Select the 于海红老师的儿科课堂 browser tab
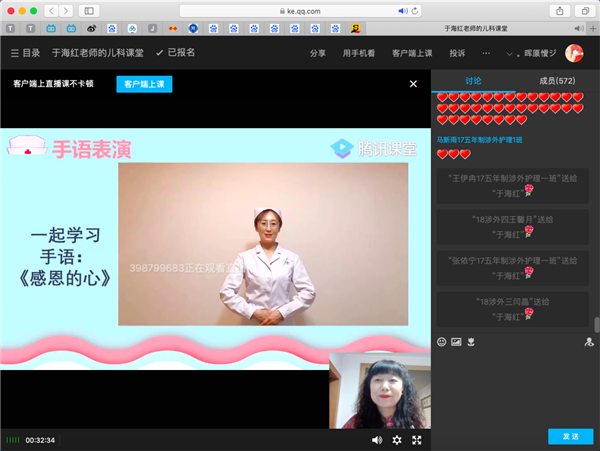This screenshot has width=600, height=451. pos(476,28)
